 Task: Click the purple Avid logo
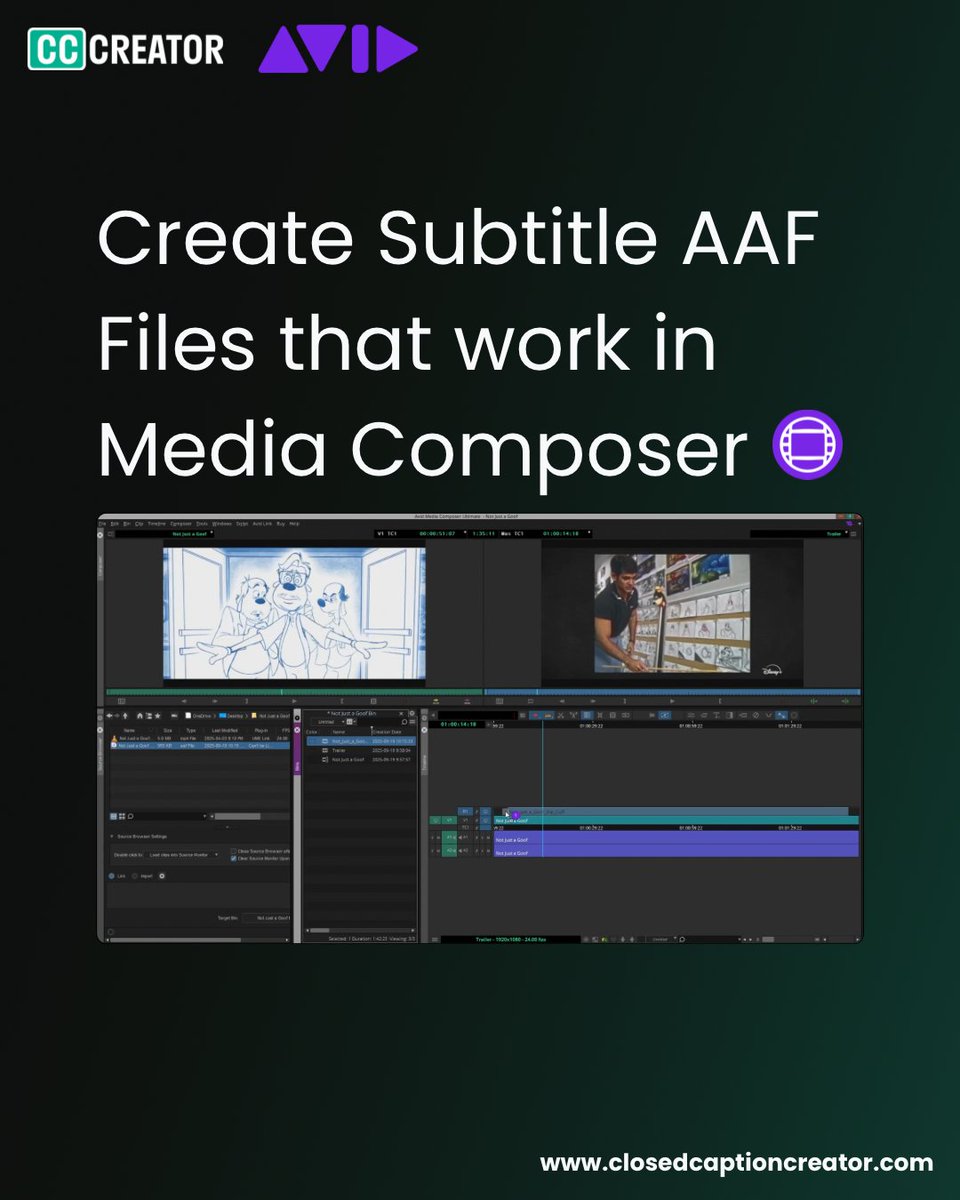coord(338,49)
